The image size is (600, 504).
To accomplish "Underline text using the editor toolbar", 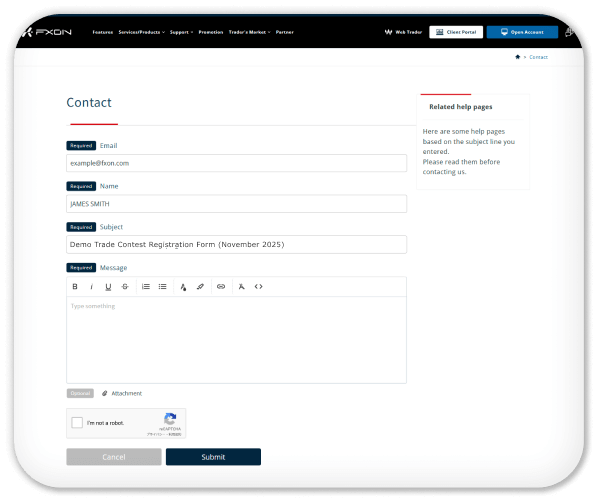I will coord(108,287).
